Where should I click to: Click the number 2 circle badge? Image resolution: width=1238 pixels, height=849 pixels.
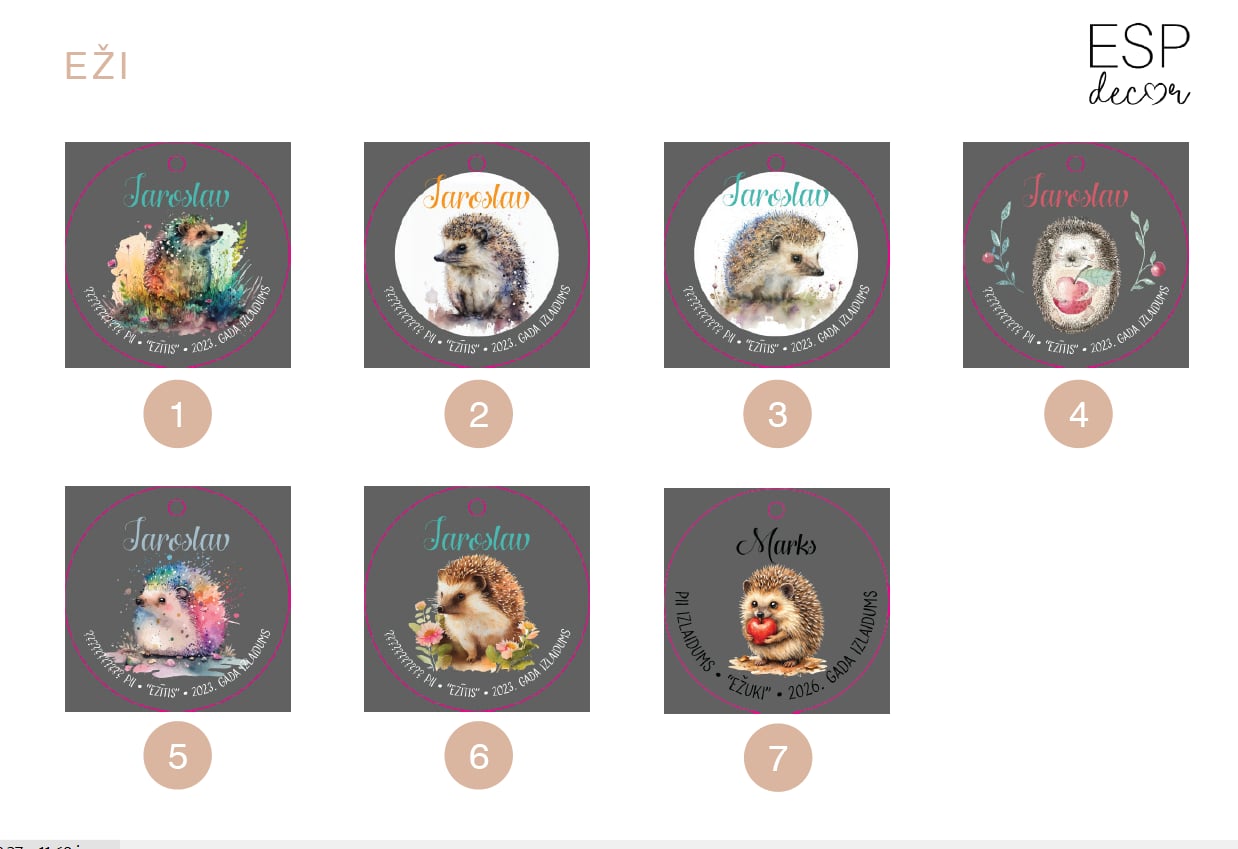pos(478,414)
